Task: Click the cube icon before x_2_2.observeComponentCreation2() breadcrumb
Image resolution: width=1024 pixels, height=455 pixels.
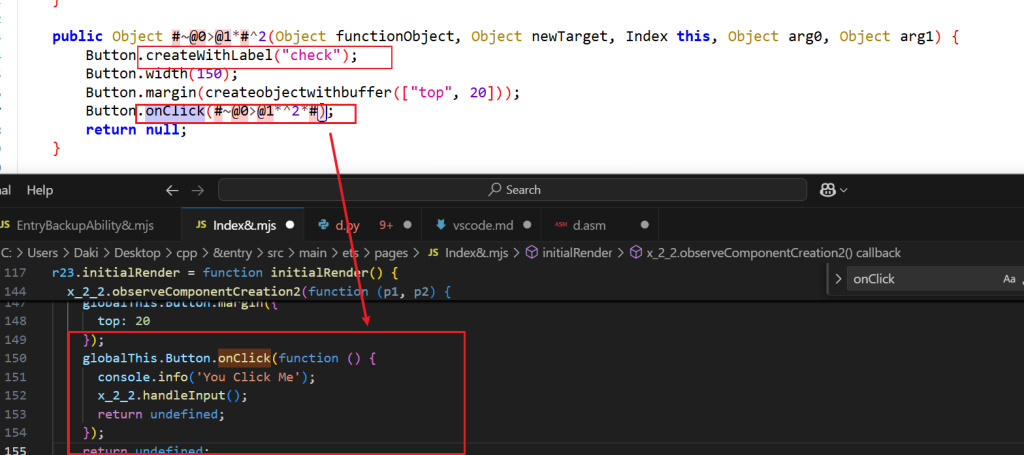Action: [635, 253]
